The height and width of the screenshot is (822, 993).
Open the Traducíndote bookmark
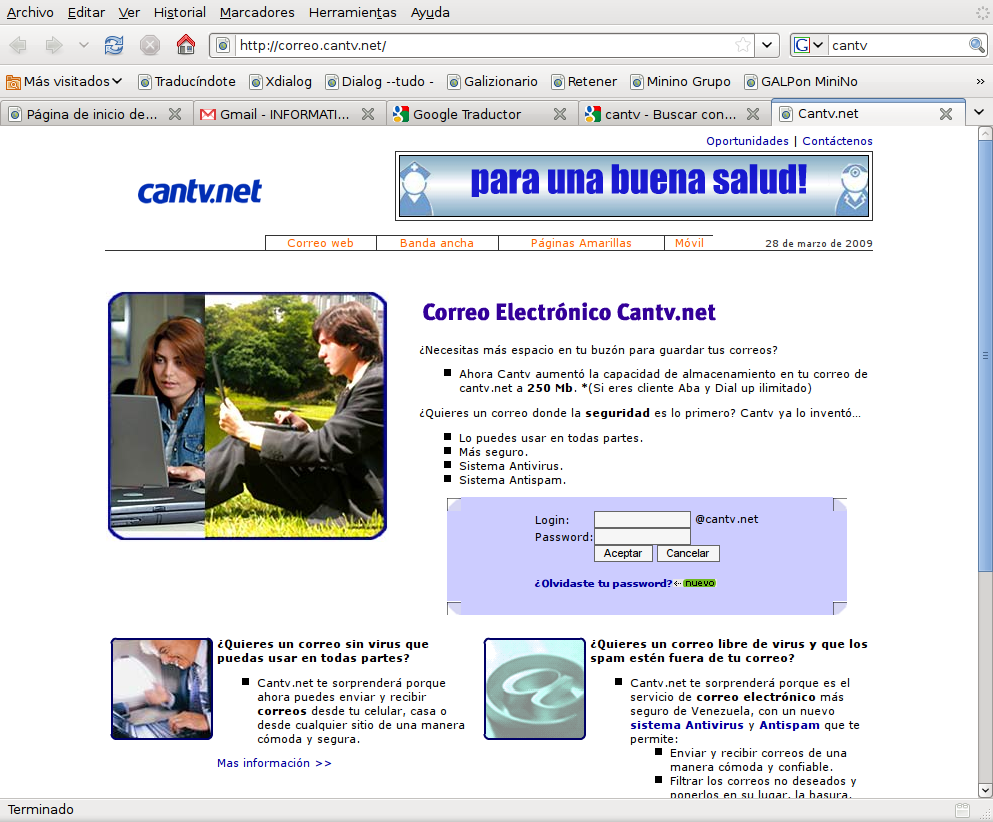[187, 82]
